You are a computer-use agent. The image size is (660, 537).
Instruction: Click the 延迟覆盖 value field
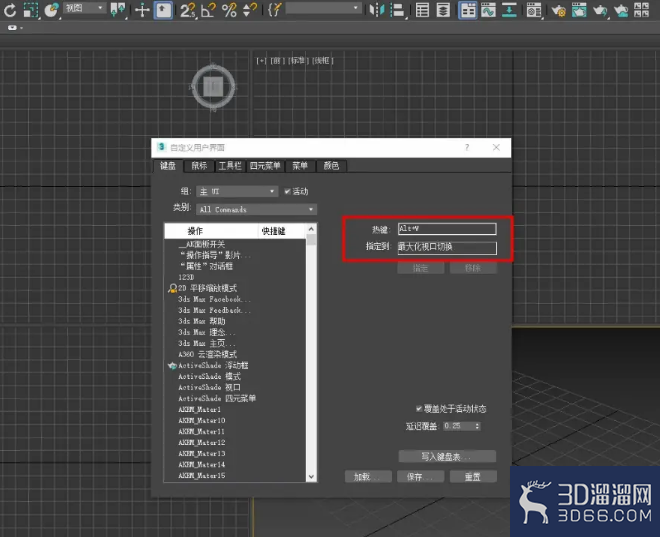click(458, 426)
